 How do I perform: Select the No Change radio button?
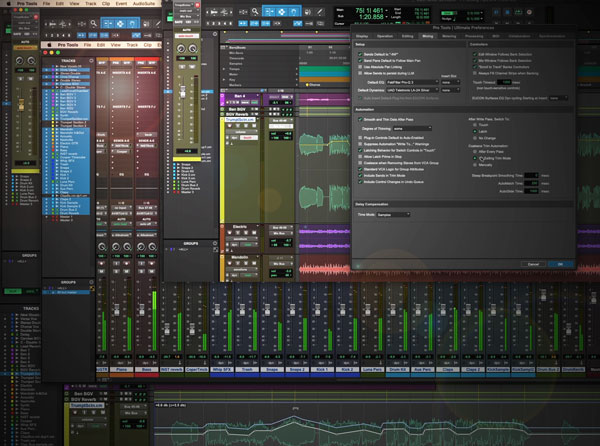click(475, 138)
